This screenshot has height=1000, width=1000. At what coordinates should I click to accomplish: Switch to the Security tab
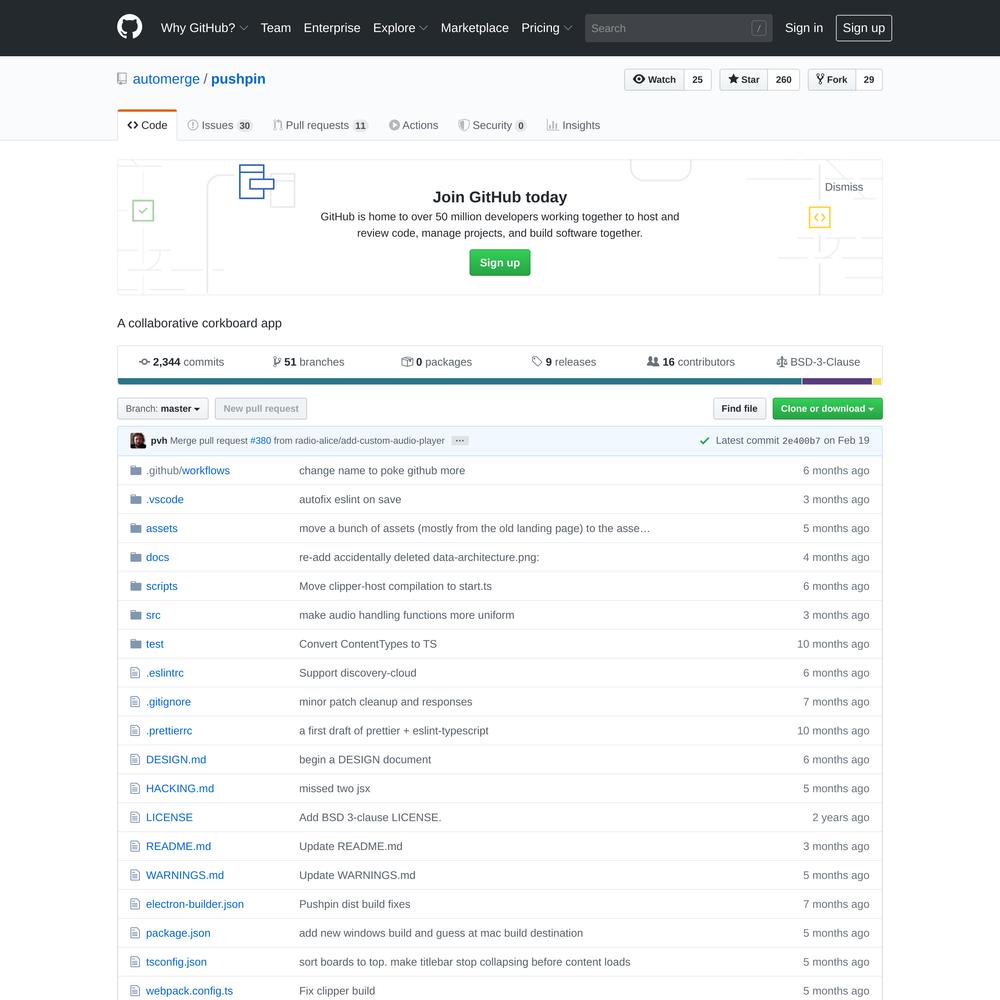pos(492,125)
